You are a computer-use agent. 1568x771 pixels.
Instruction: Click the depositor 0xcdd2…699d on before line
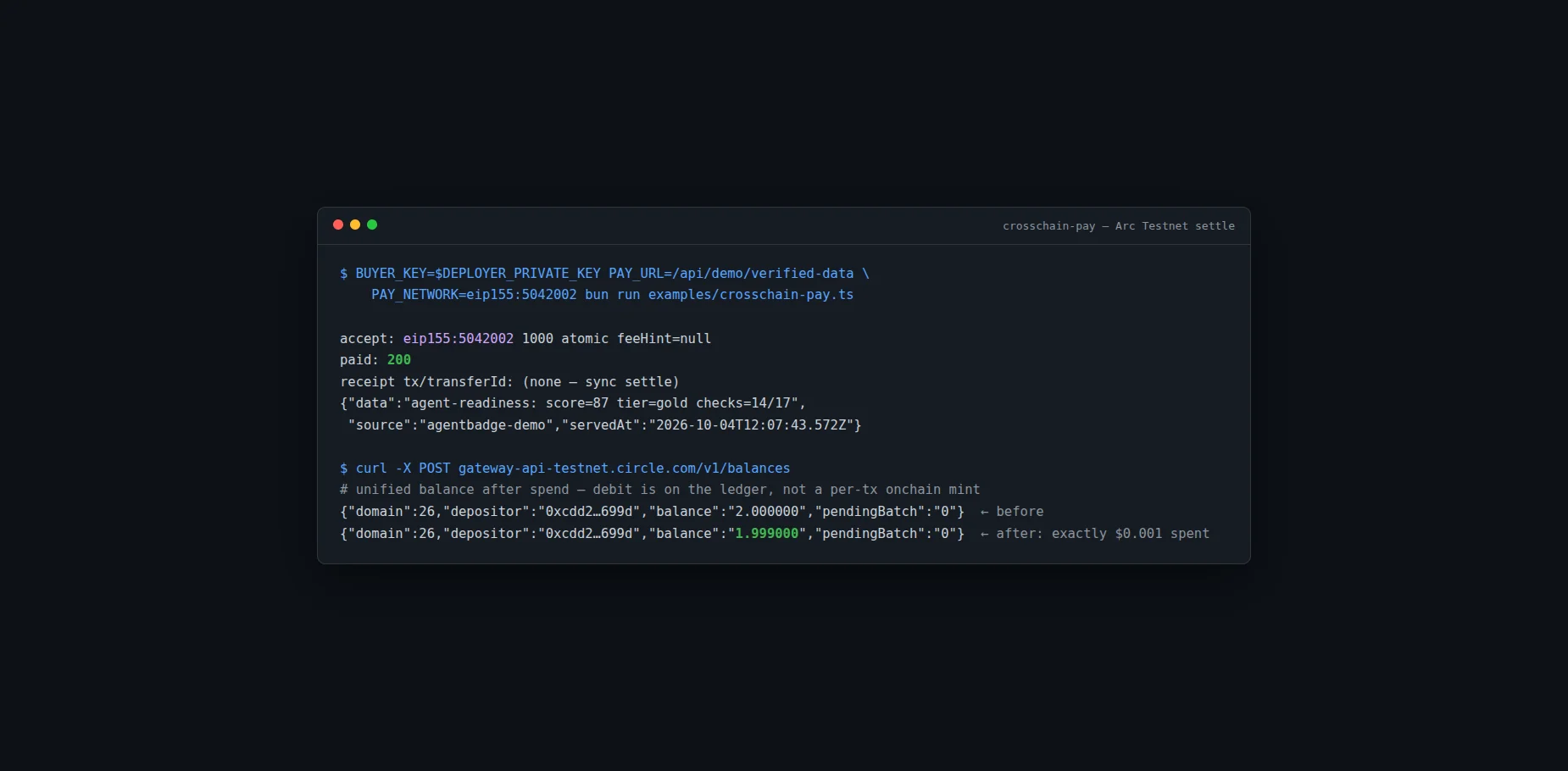coord(588,512)
